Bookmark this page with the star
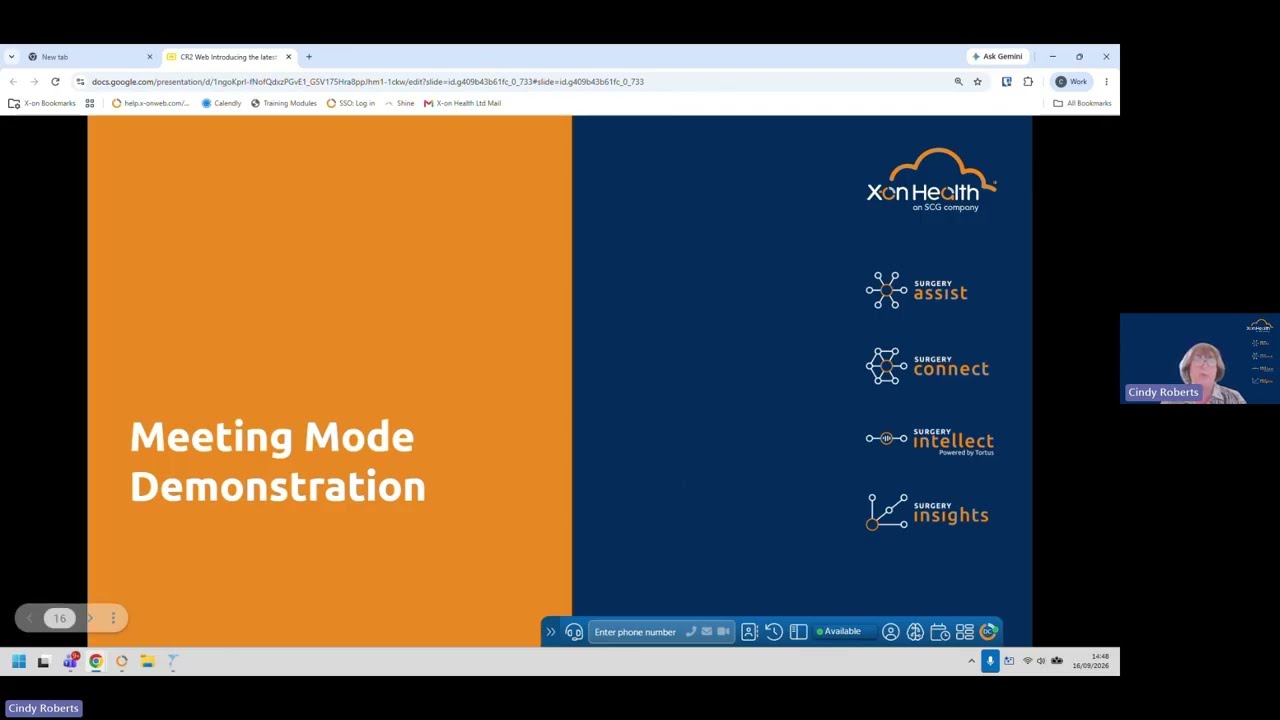1280x720 pixels. pos(977,82)
